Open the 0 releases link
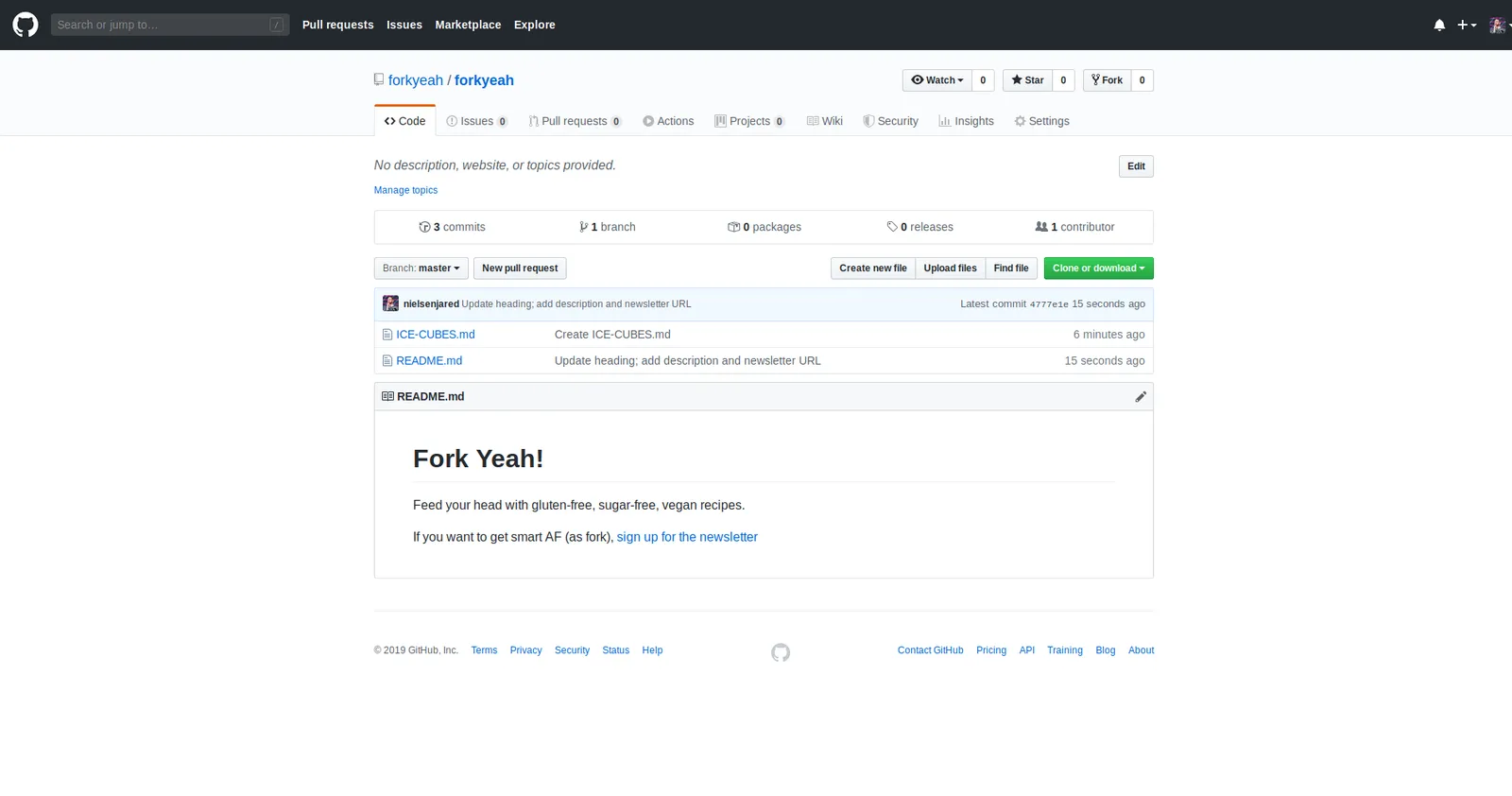The image size is (1512, 796). pyautogui.click(x=919, y=227)
